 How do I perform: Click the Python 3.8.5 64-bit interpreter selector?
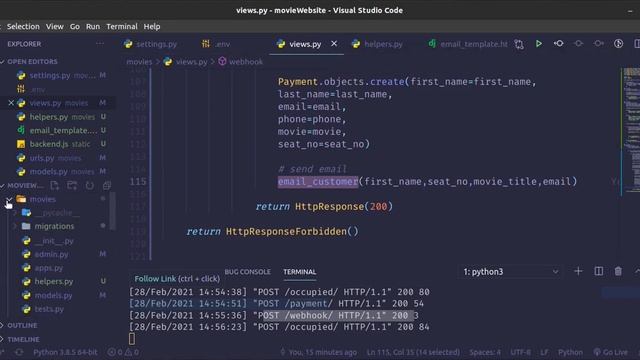click(x=65, y=352)
